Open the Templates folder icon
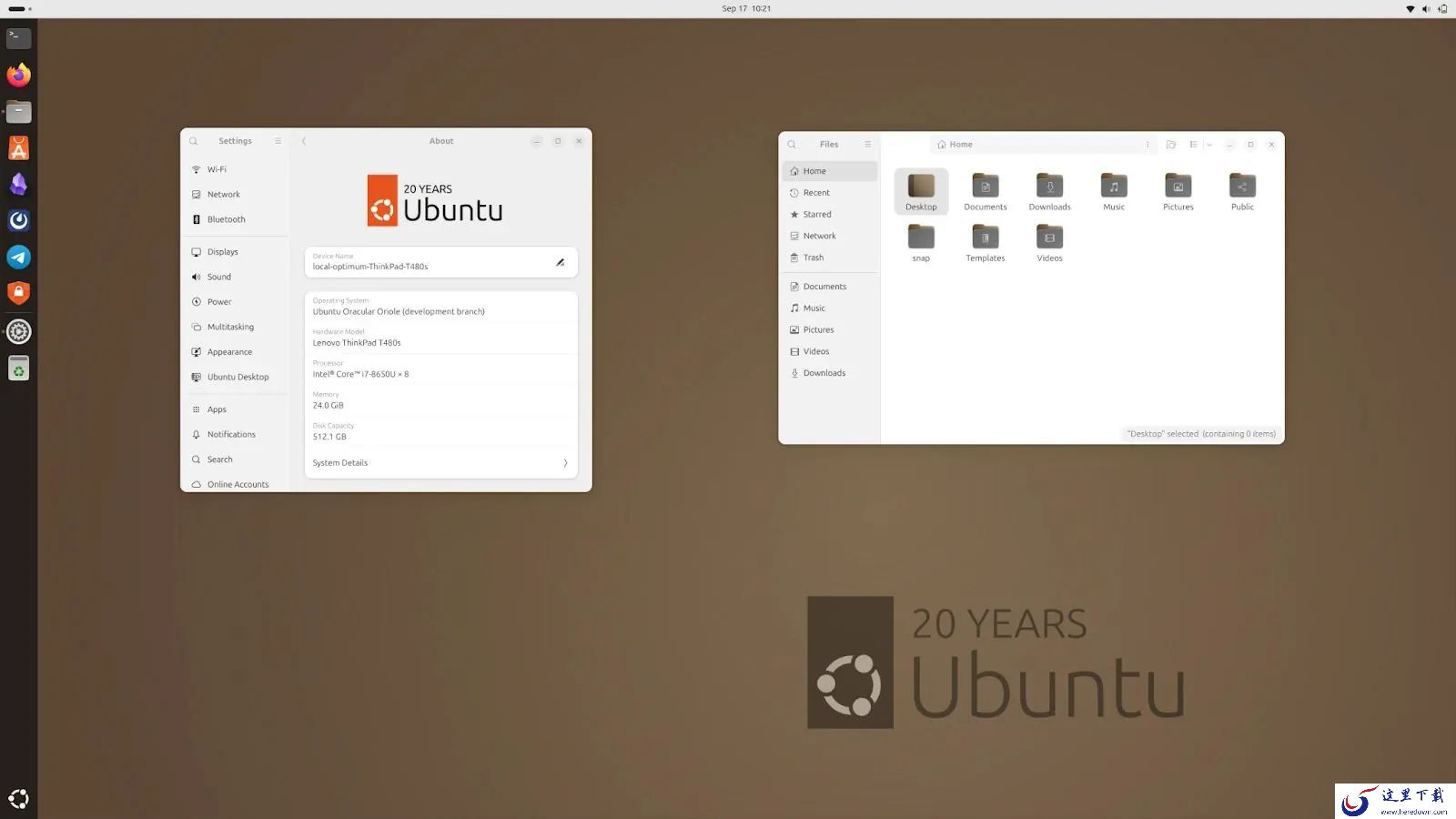Screen dimensions: 1456x819 [986, 243]
